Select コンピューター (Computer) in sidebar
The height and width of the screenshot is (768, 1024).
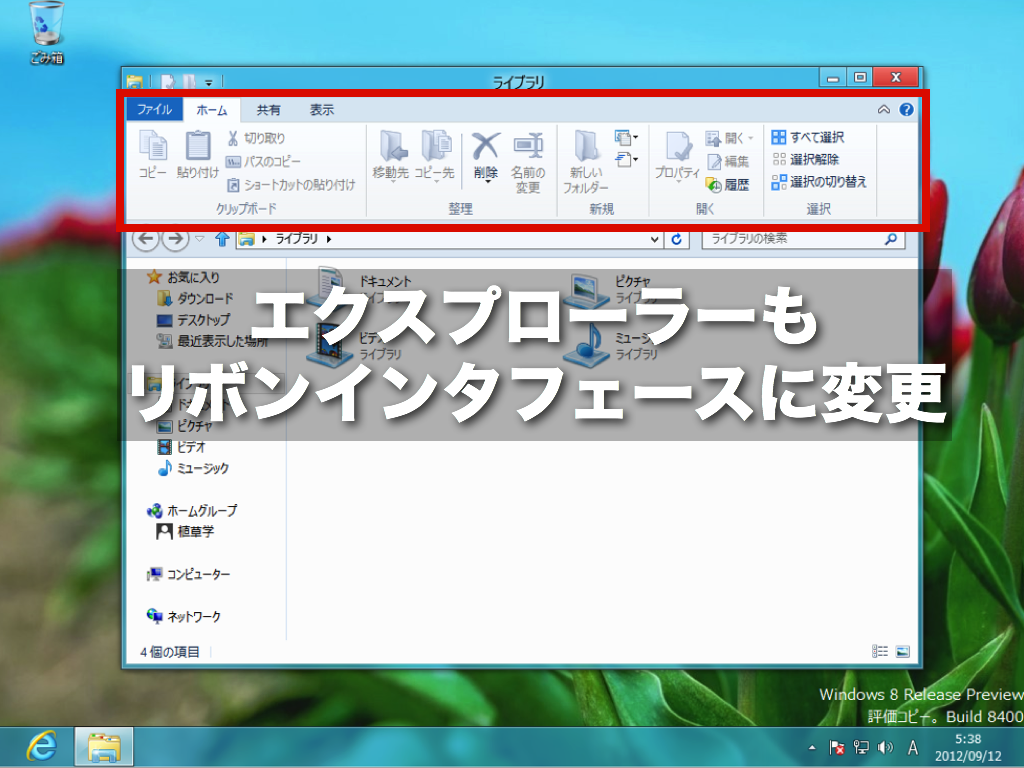pos(189,574)
